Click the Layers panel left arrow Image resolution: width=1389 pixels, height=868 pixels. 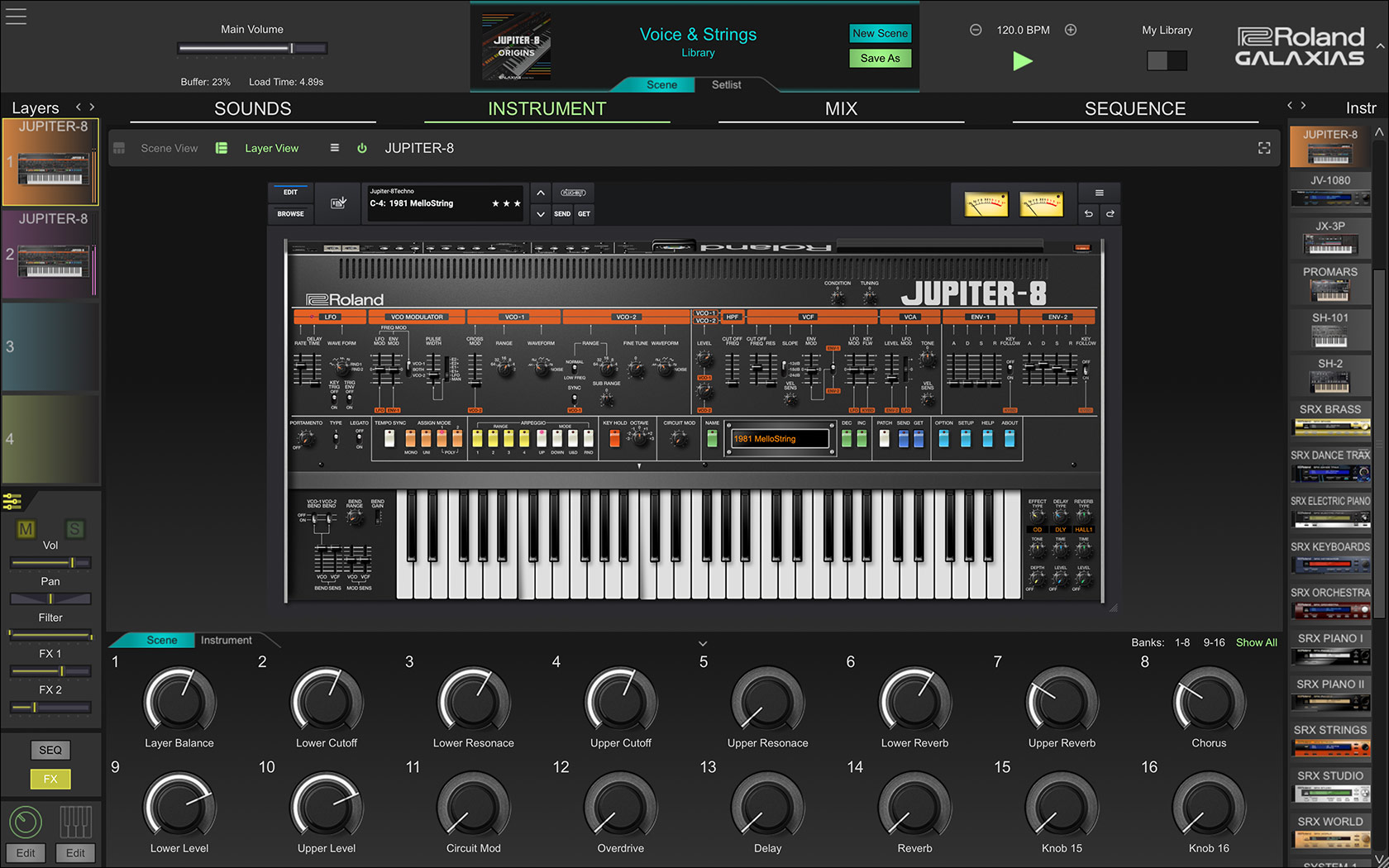tap(79, 107)
